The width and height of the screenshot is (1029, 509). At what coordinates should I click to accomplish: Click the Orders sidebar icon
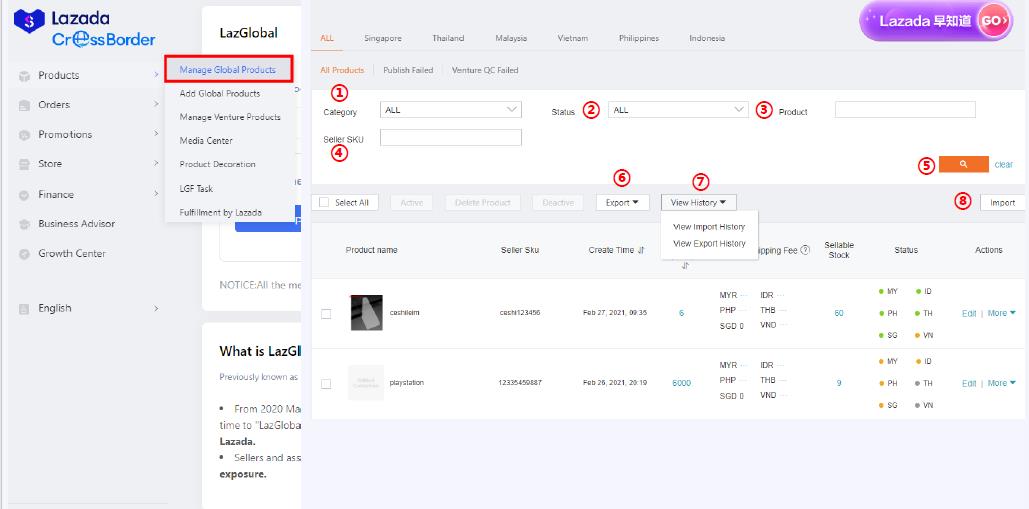click(24, 106)
